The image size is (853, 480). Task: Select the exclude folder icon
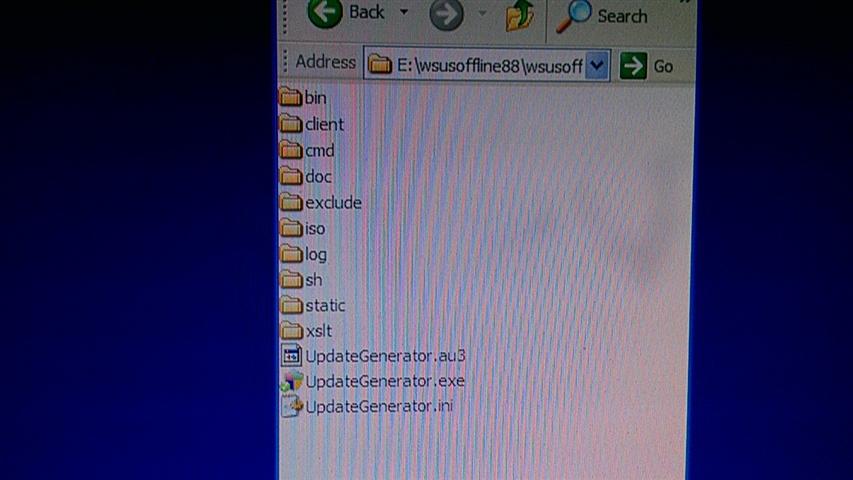[x=291, y=202]
